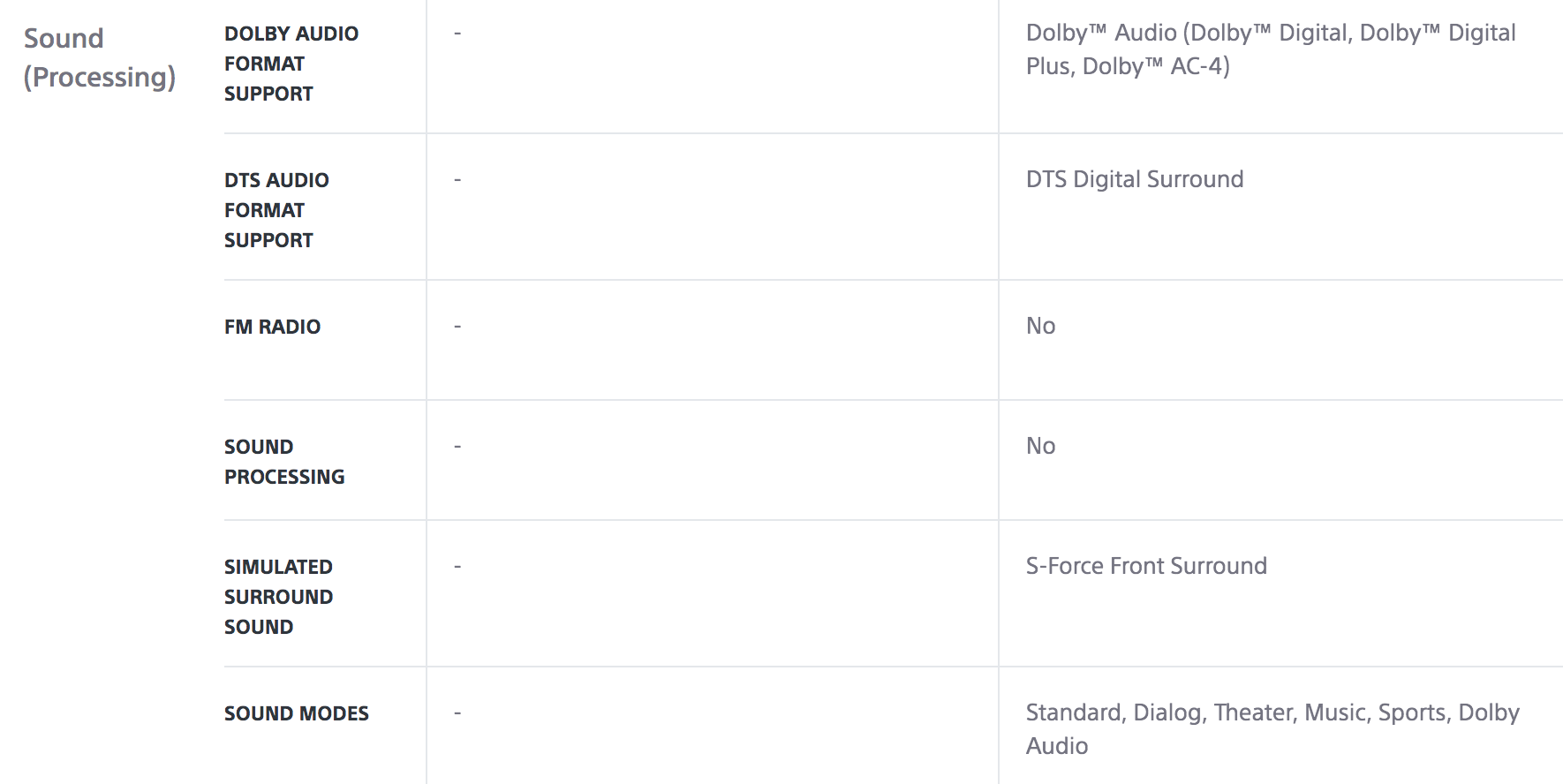Click the word Processing in section heading

coord(100,78)
